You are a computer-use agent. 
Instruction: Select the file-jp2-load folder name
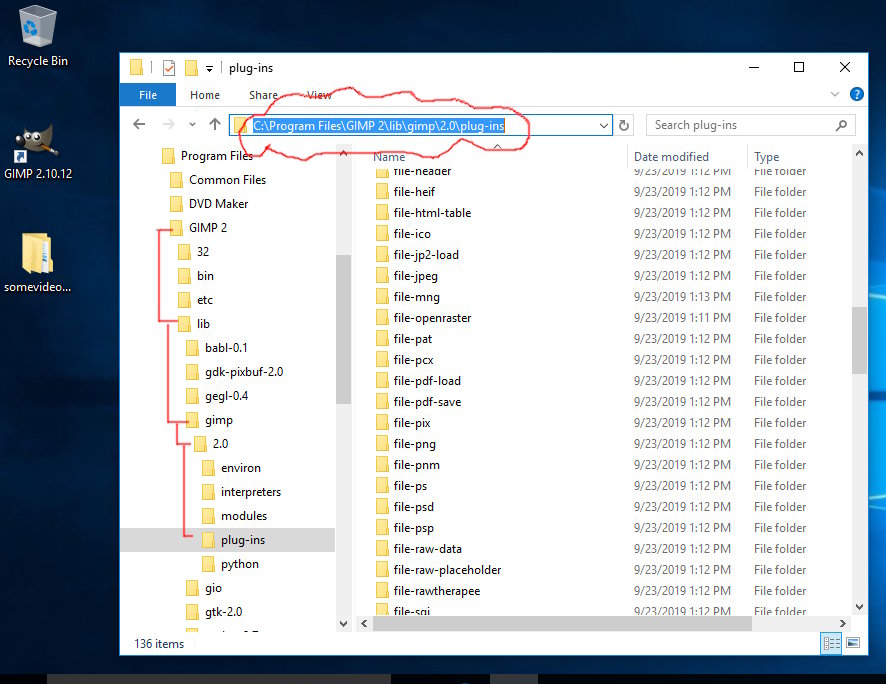(x=426, y=255)
